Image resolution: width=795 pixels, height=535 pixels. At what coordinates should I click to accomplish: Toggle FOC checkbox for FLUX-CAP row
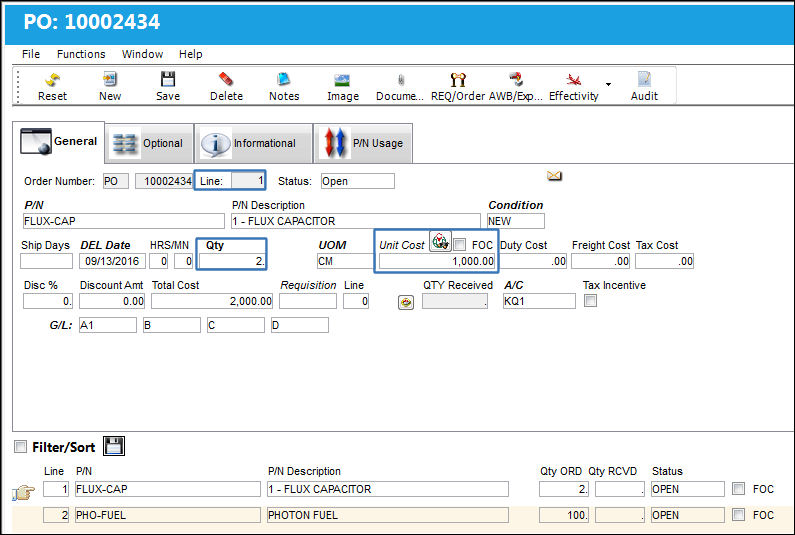(x=739, y=489)
